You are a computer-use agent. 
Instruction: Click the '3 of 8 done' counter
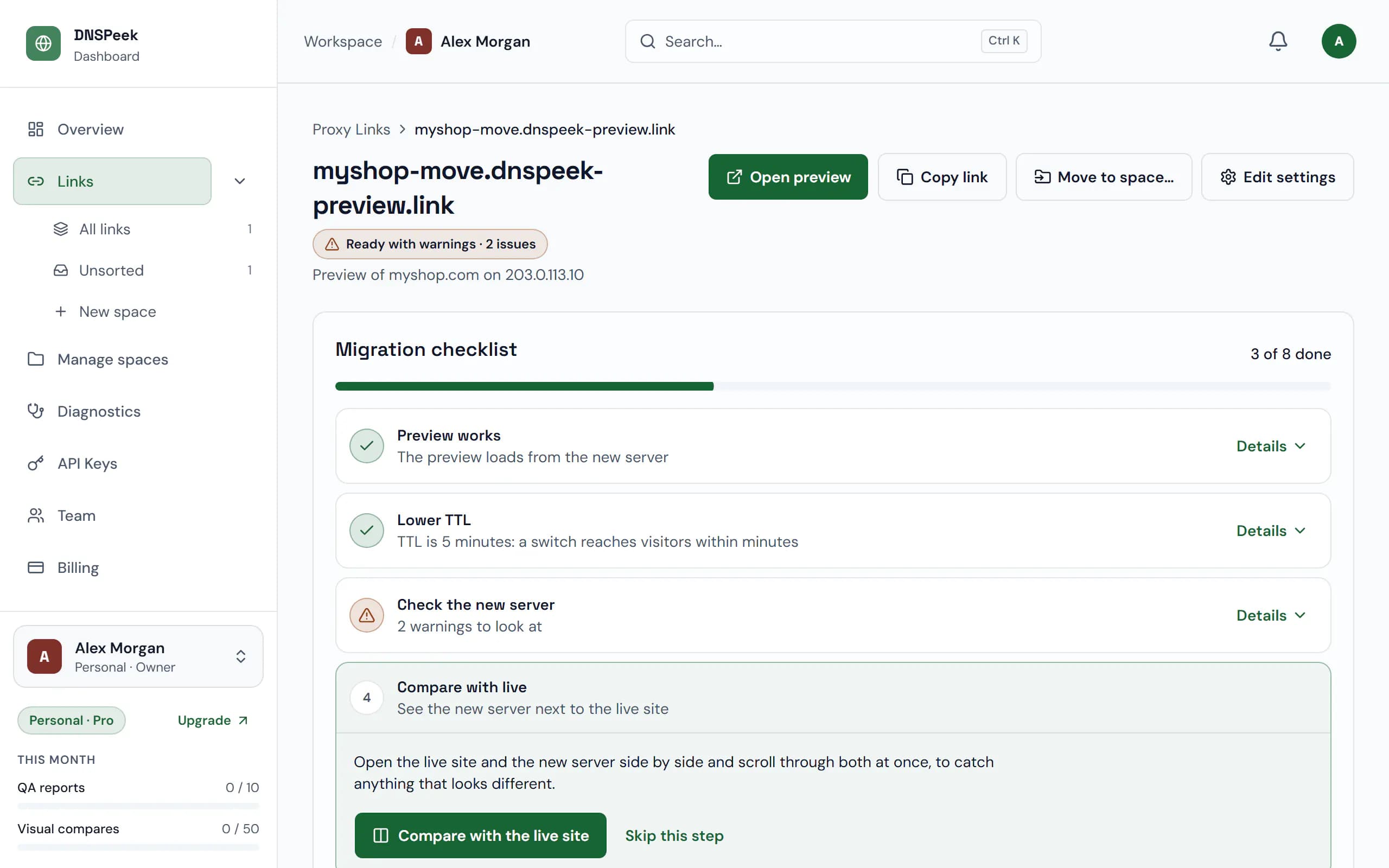[1290, 354]
